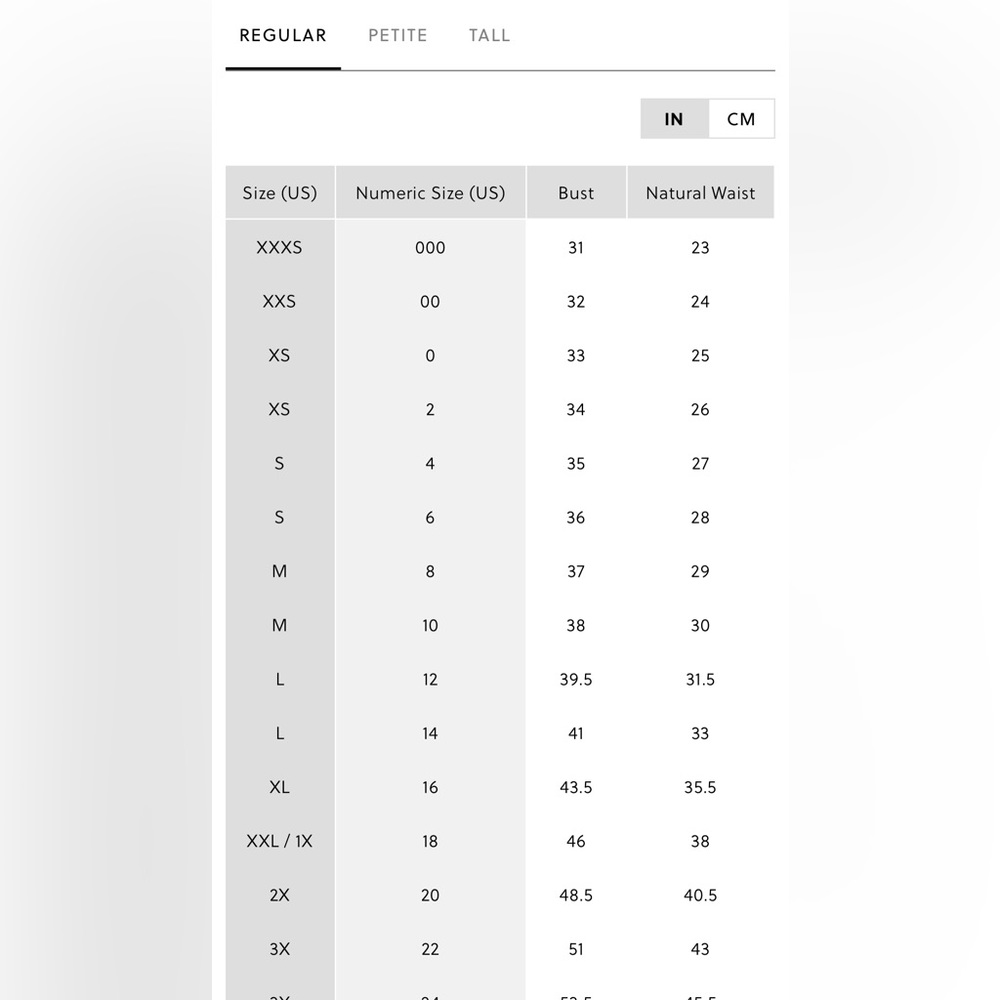Click numeric size 16 cell
The height and width of the screenshot is (1000, 1000).
[430, 788]
